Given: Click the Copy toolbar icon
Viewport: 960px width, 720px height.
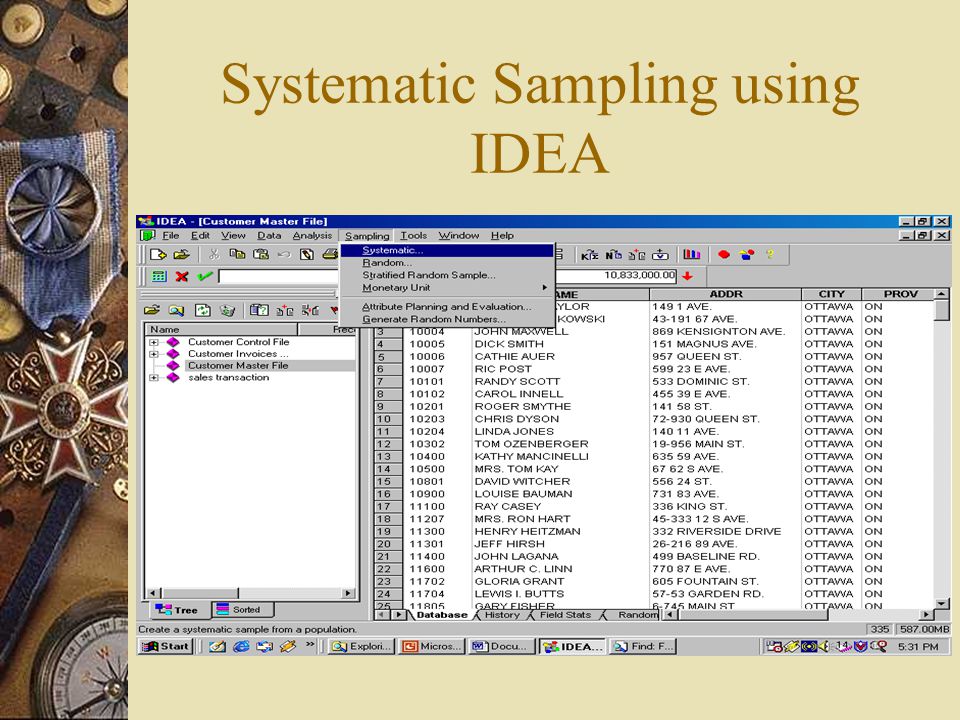Looking at the screenshot, I should click(237, 255).
